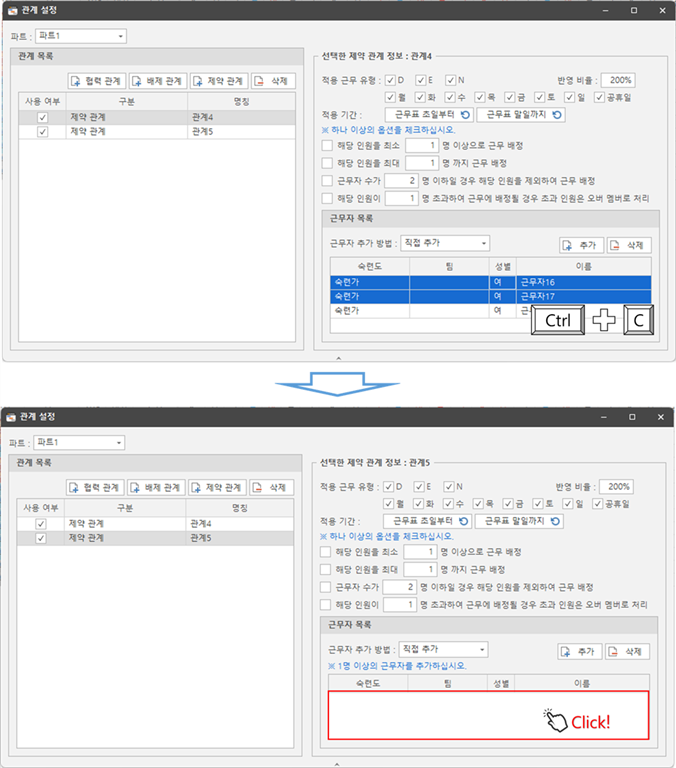This screenshot has width=676, height=768.
Task: Reset 근무표 초일부터 refresh icon in top dialog
Action: 464,115
